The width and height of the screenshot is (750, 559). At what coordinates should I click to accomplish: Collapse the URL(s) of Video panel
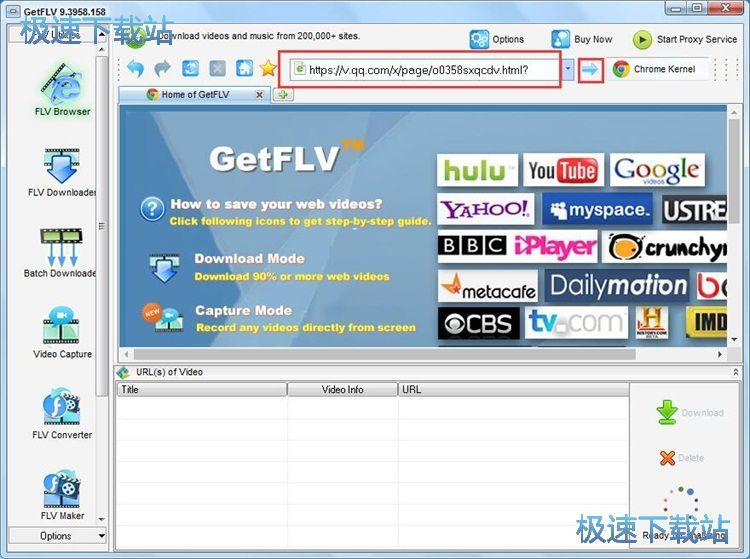click(736, 372)
